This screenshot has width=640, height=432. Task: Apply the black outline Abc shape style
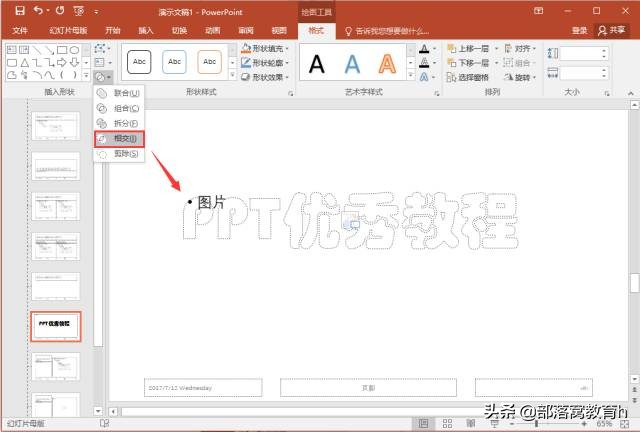[x=139, y=62]
